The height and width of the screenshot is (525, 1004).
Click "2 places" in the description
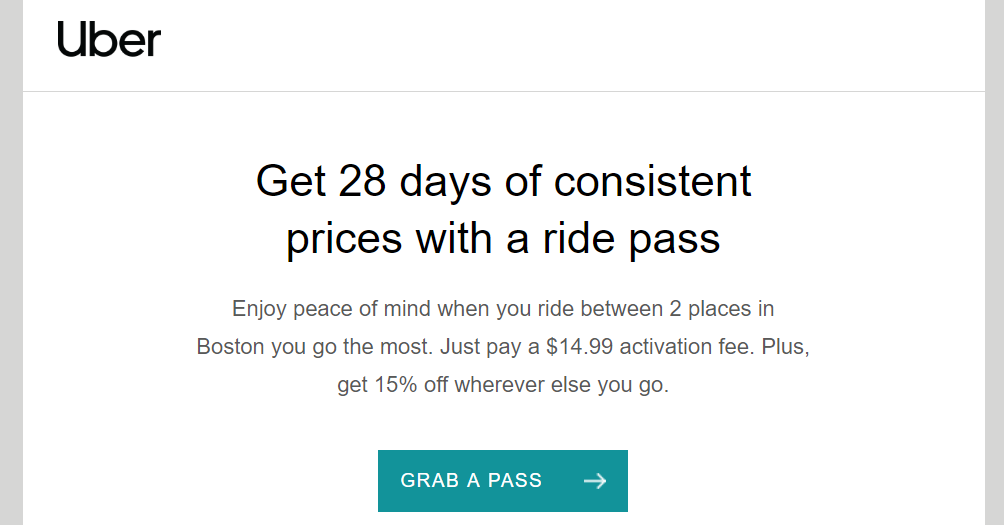(x=738, y=308)
